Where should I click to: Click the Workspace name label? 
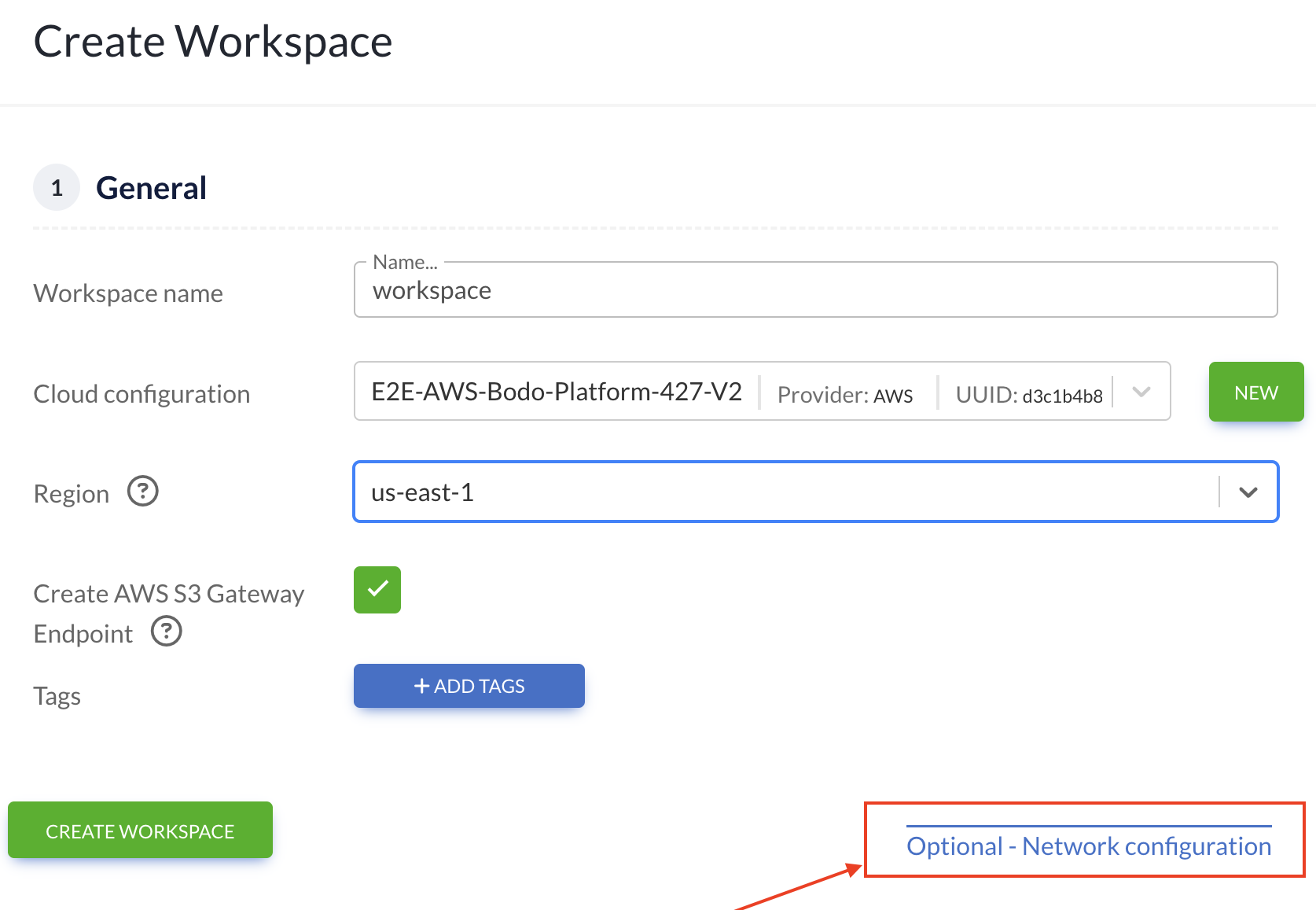click(x=128, y=293)
